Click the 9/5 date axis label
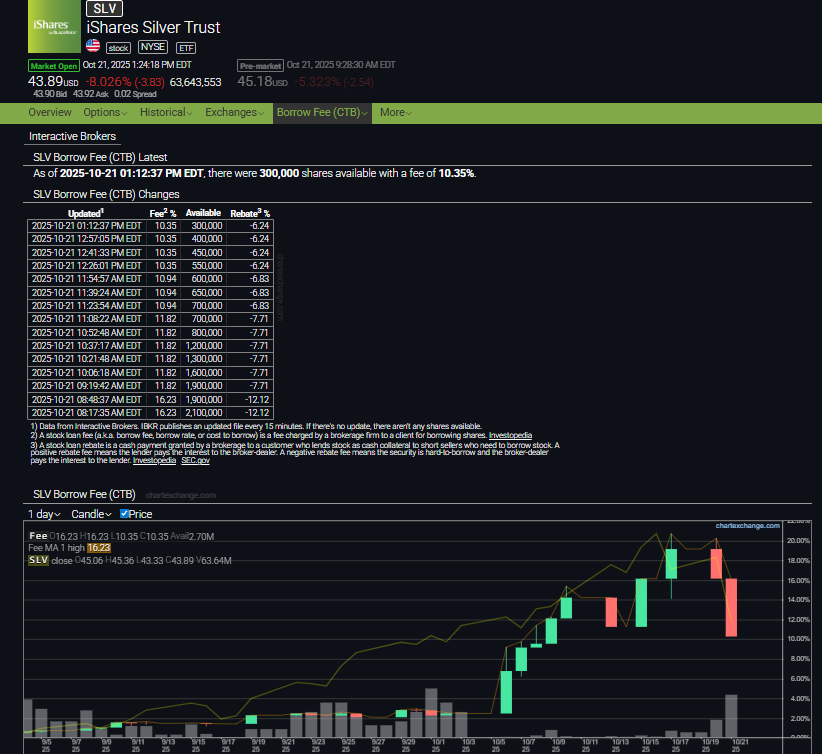The width and height of the screenshot is (822, 754). click(46, 745)
